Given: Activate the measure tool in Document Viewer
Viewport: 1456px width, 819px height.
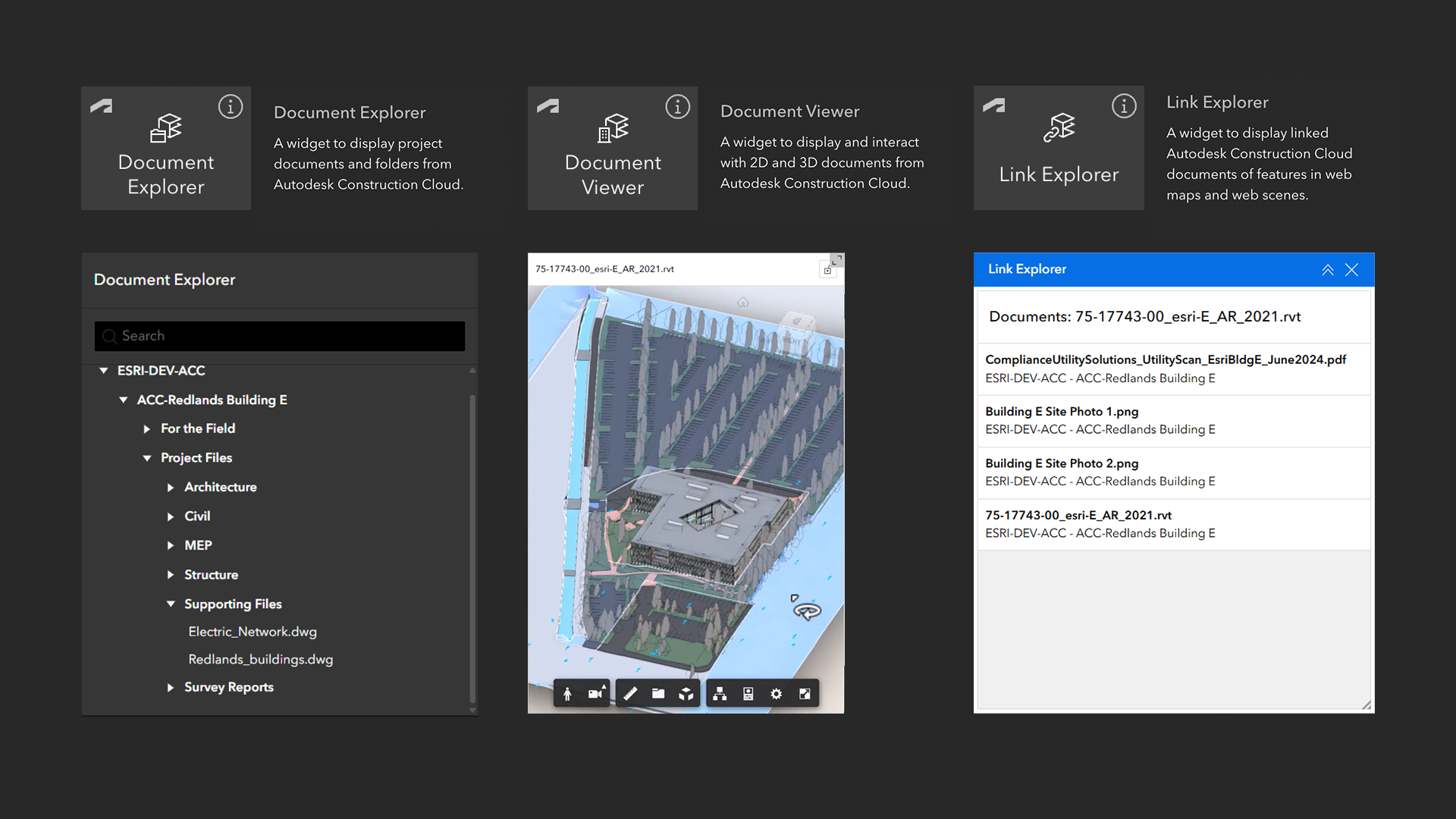Looking at the screenshot, I should 630,692.
